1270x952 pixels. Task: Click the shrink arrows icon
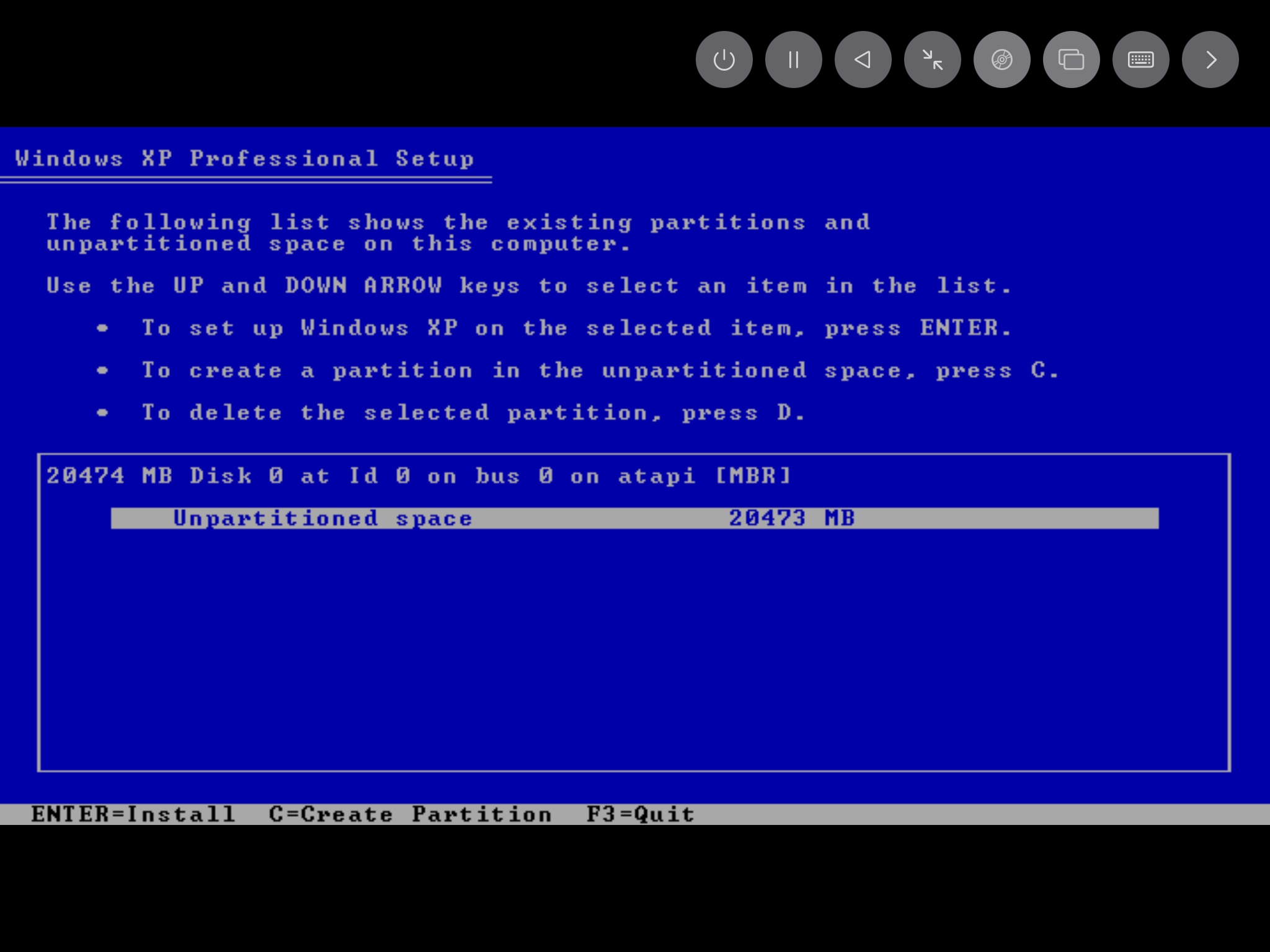(x=932, y=59)
